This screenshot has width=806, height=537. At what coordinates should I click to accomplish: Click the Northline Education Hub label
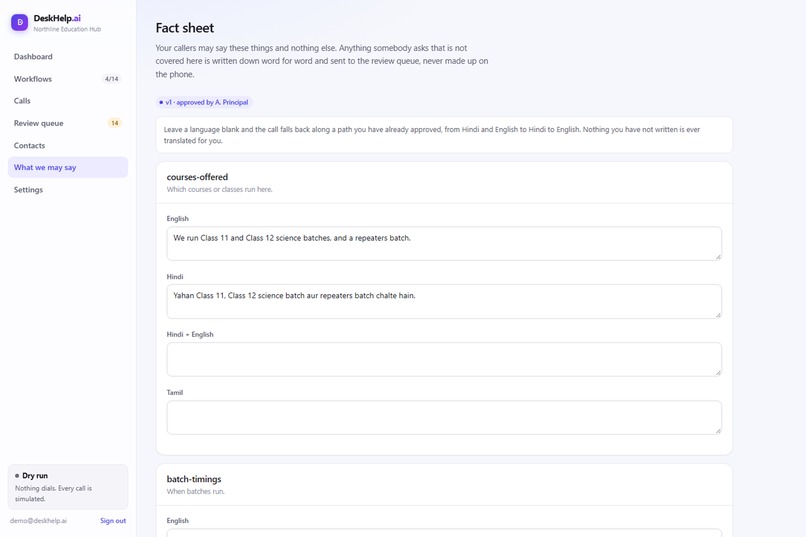(67, 29)
